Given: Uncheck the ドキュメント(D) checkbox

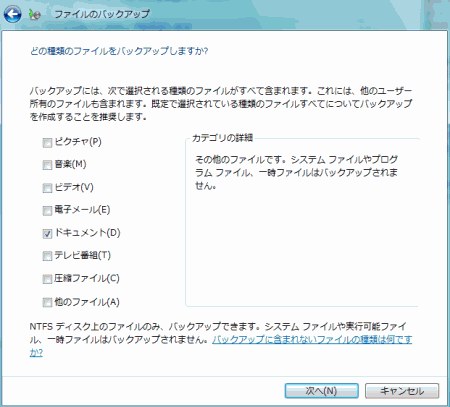Looking at the screenshot, I should coord(47,234).
